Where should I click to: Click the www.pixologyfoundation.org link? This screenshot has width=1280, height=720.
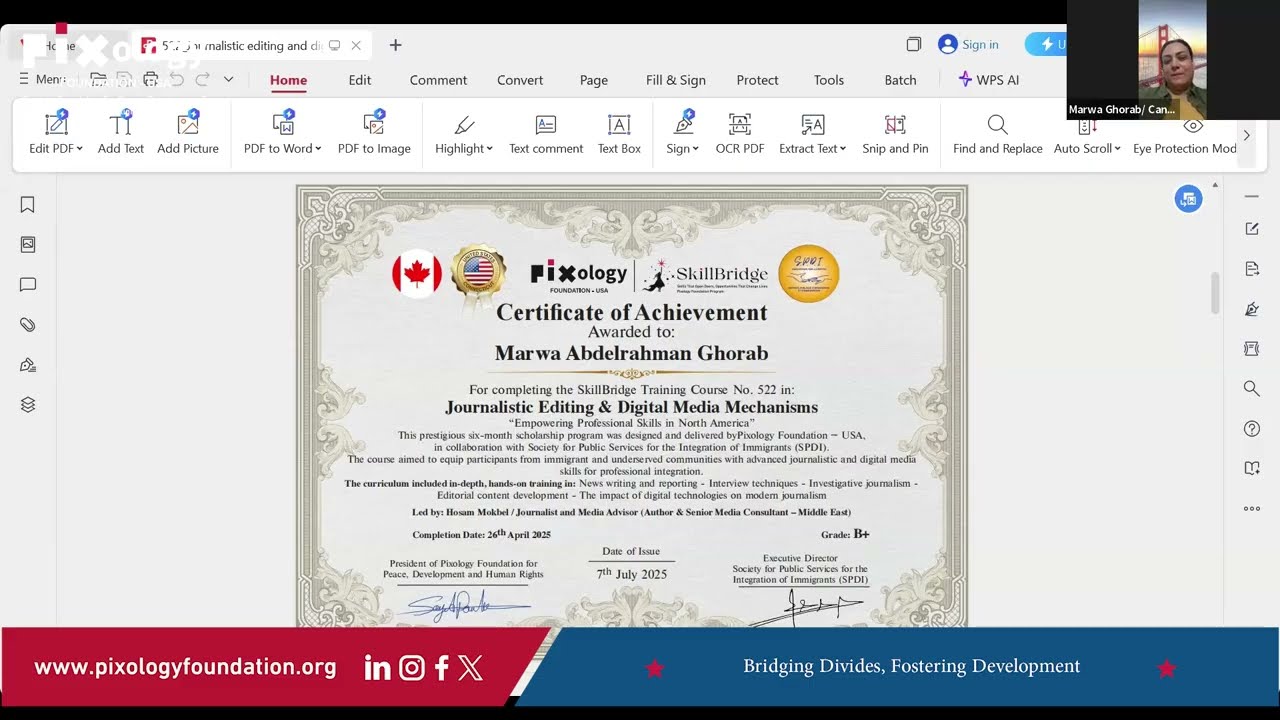[185, 667]
